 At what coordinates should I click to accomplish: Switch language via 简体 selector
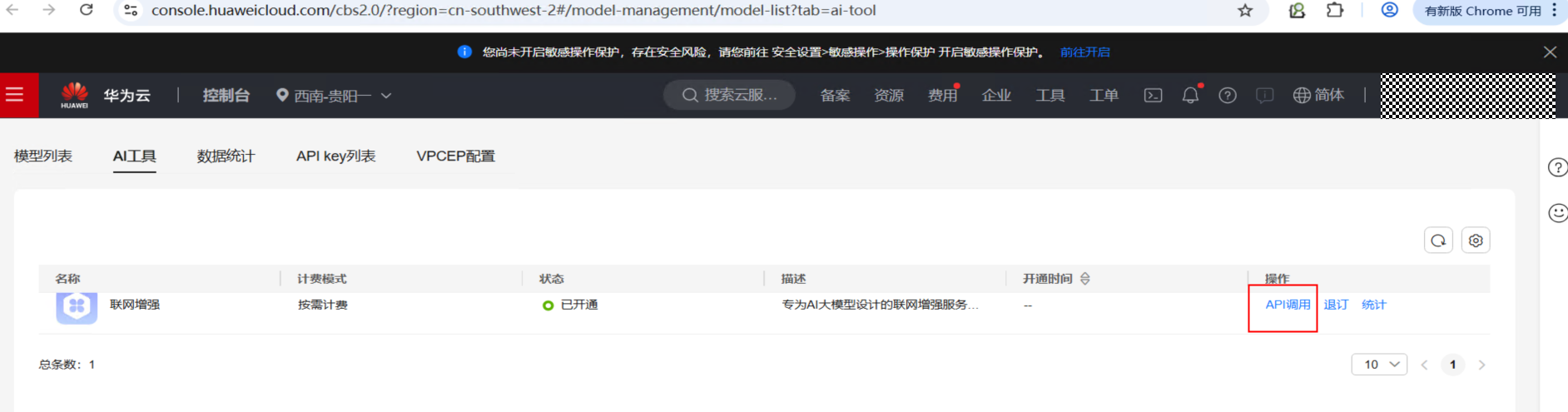coord(1318,95)
